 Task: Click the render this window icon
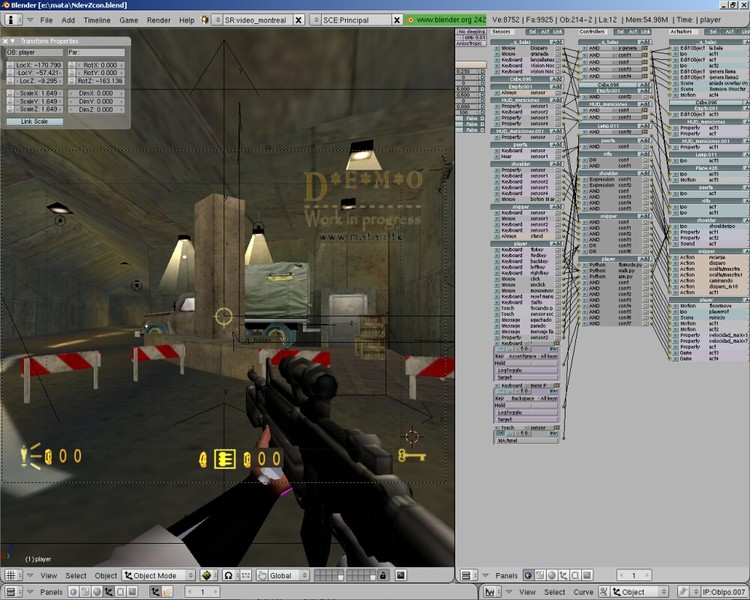[400, 576]
